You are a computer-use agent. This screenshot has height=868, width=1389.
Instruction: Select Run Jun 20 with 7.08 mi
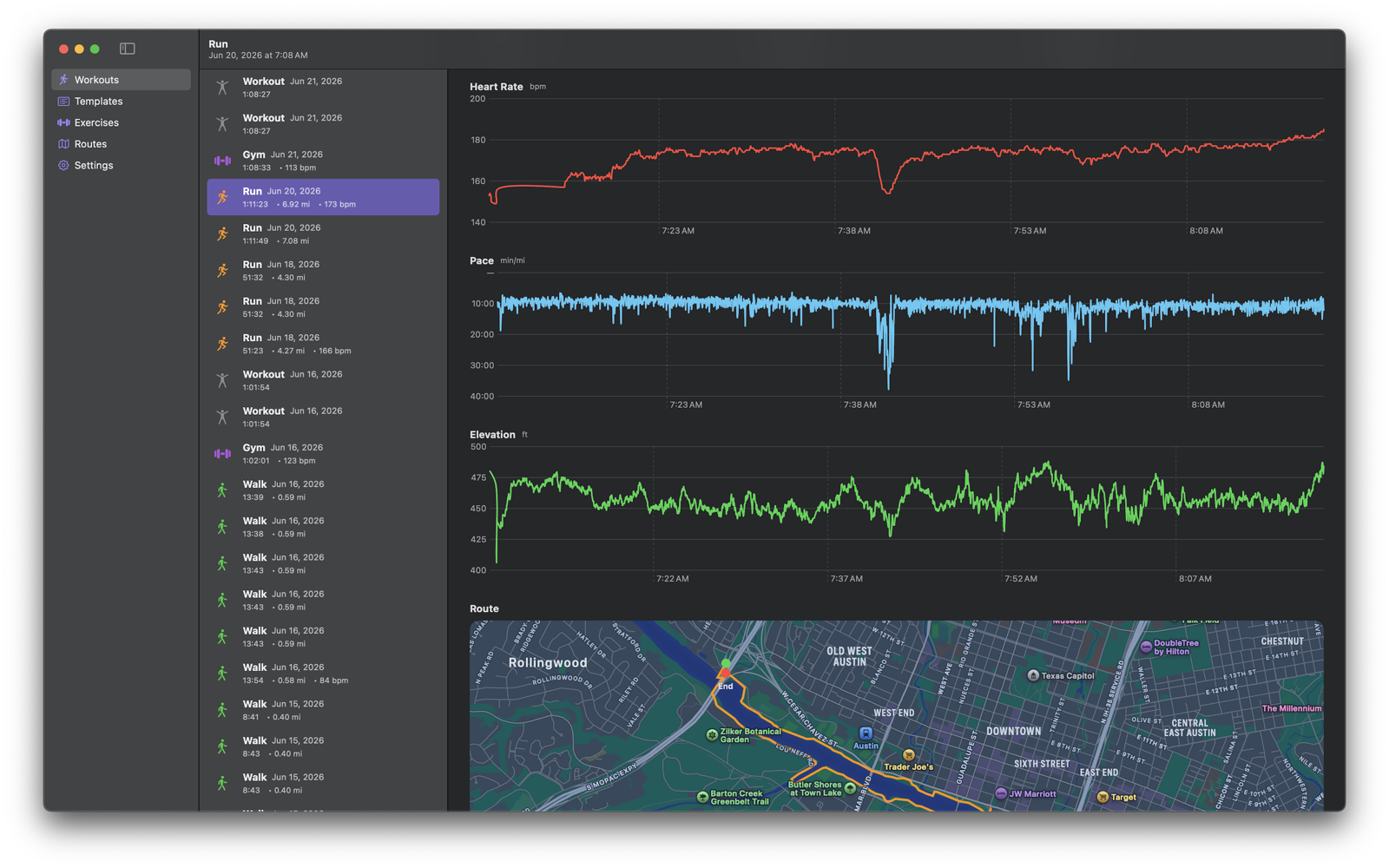(323, 234)
